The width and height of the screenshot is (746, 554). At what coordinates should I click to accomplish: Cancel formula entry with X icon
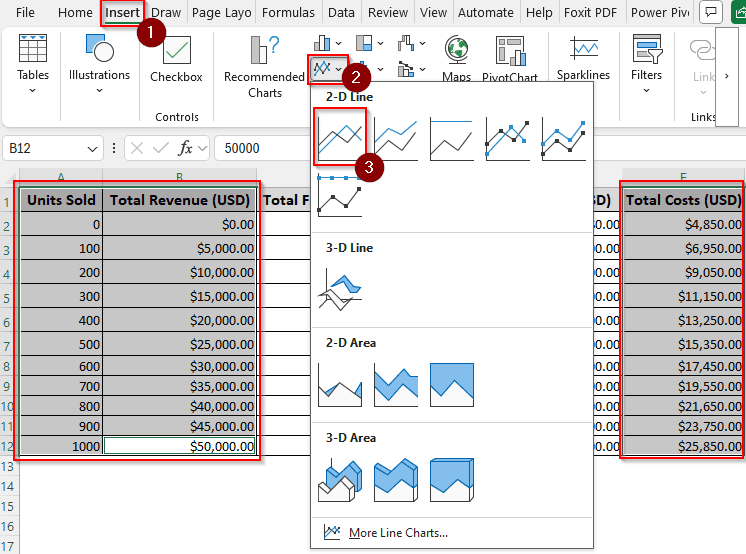(137, 148)
